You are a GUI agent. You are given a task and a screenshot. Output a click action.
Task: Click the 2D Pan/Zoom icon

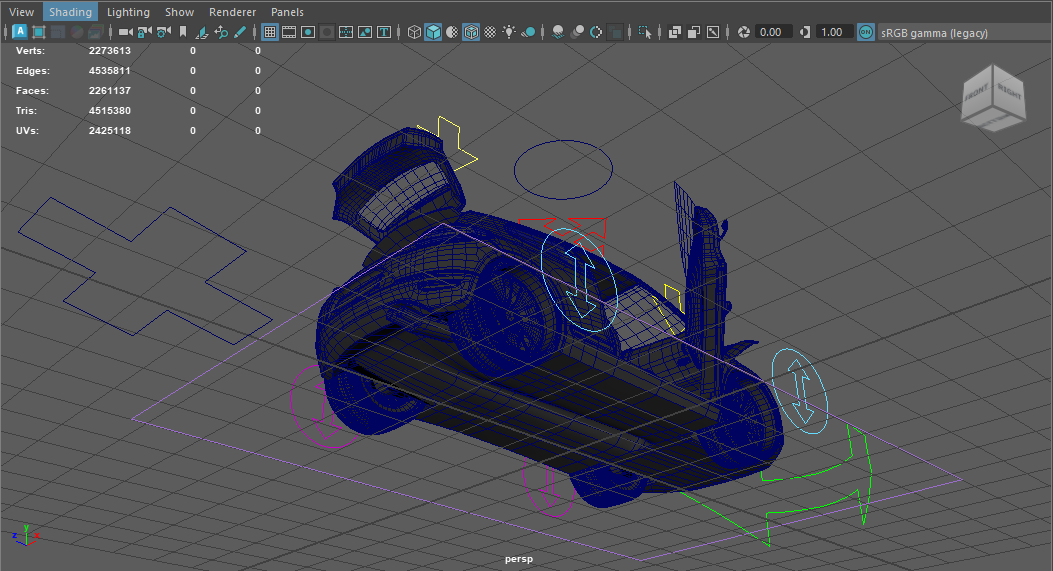click(221, 32)
